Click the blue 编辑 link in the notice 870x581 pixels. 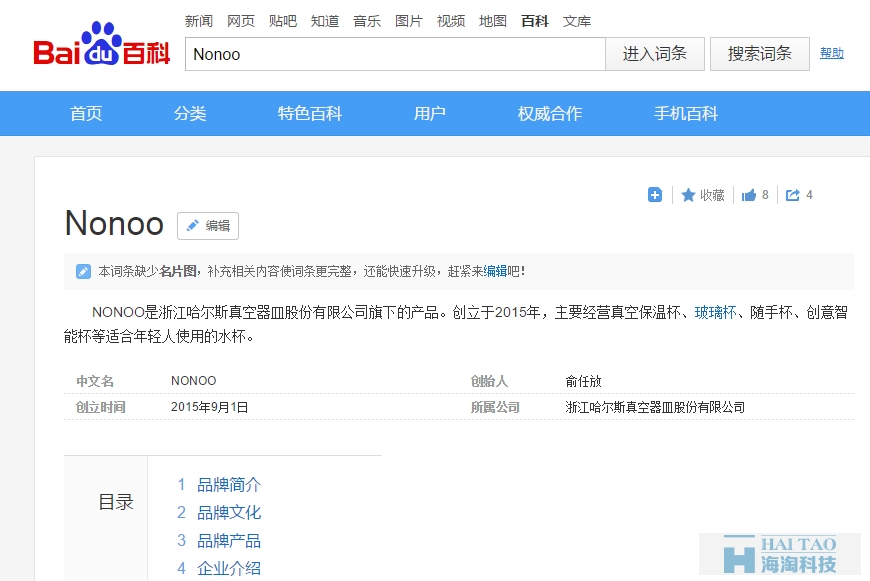[x=495, y=271]
